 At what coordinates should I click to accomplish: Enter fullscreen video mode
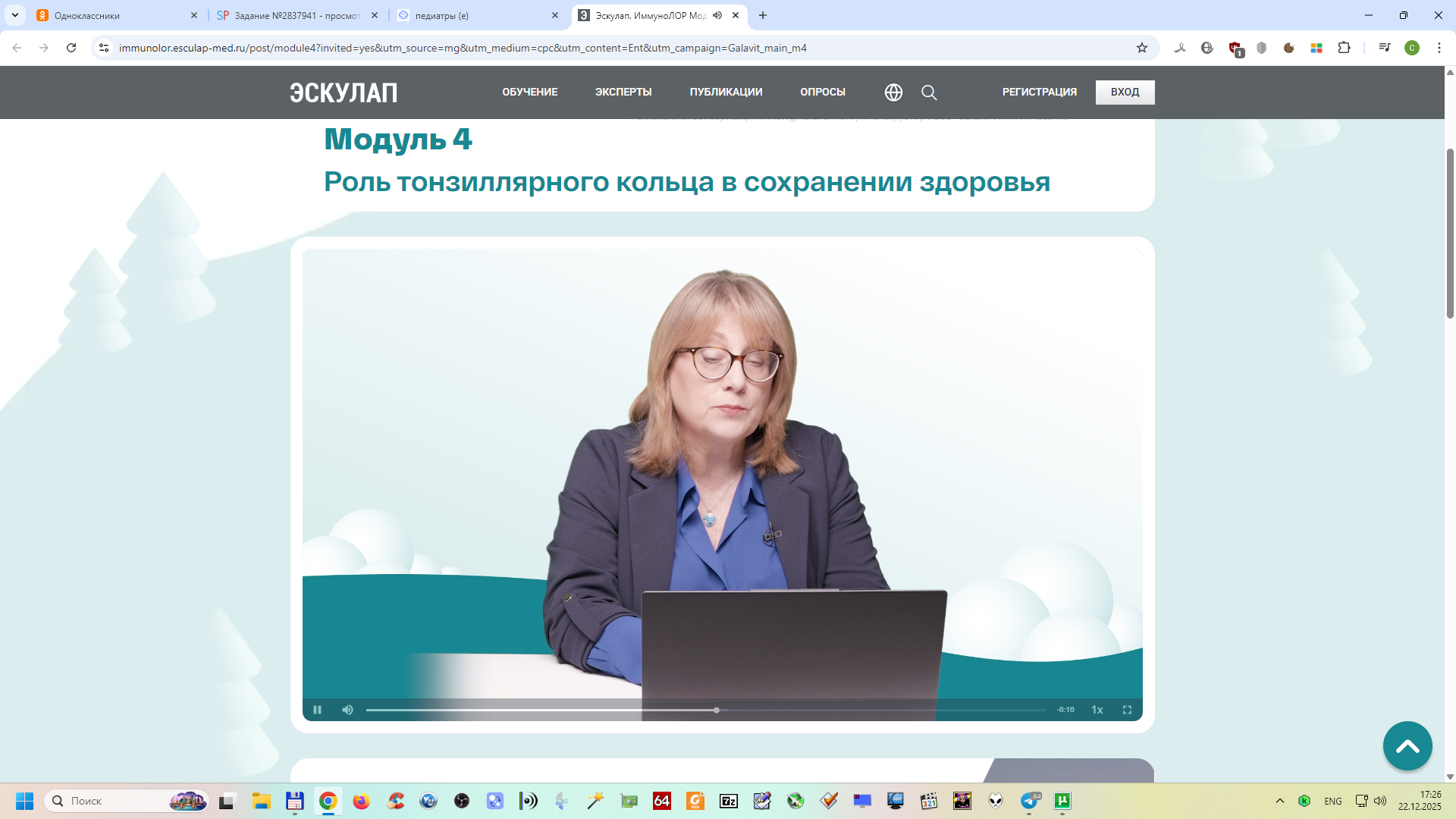(x=1127, y=710)
